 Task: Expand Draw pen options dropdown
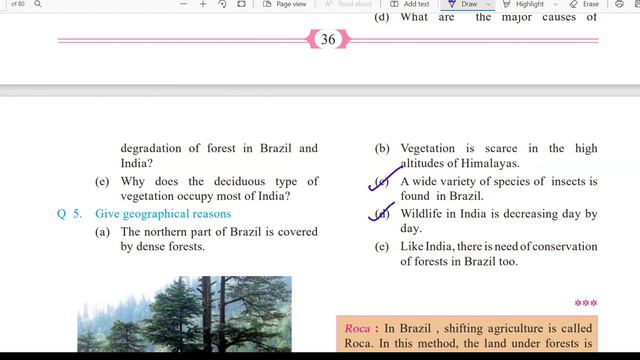[489, 4]
